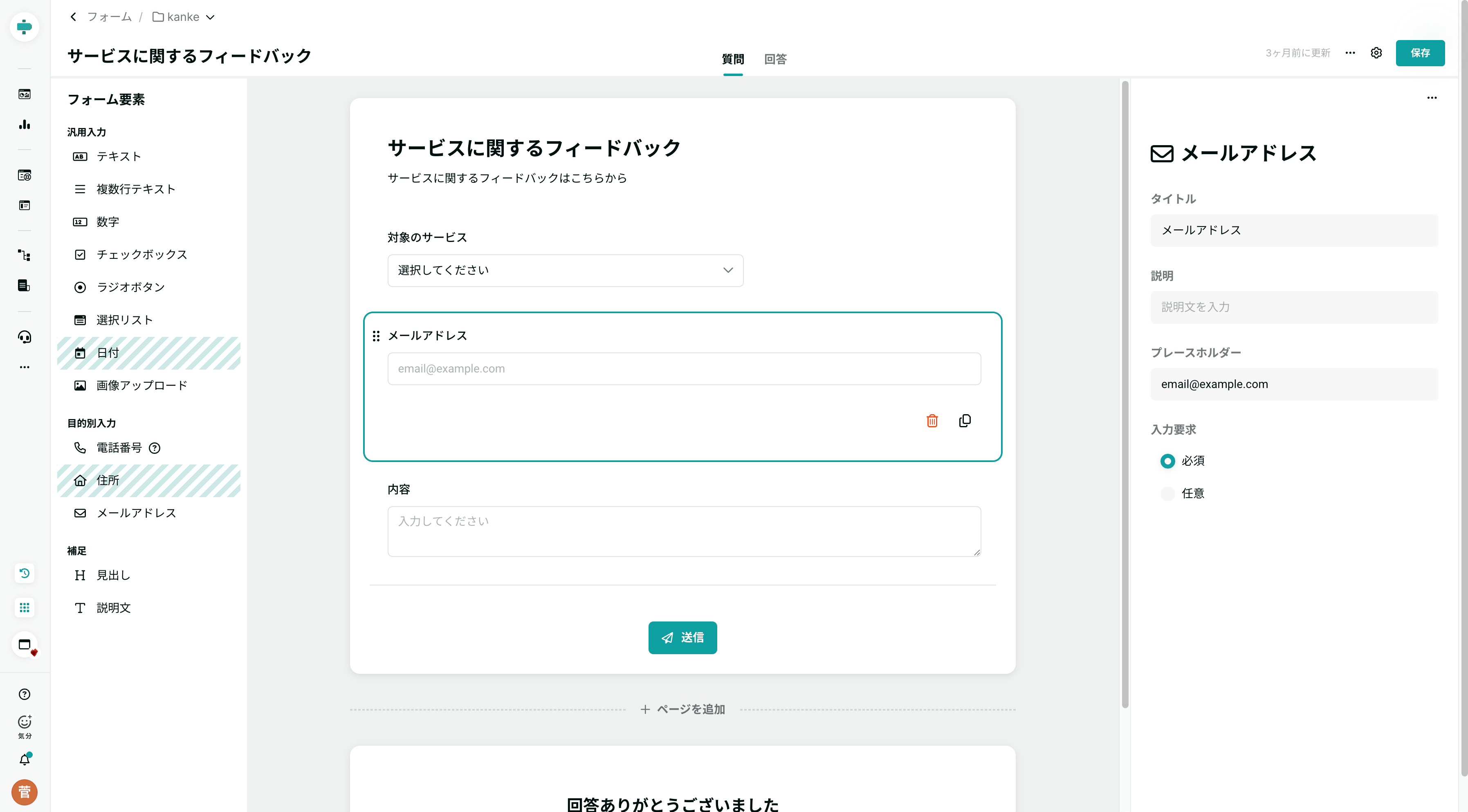Add 住所 element
The image size is (1468, 812).
[x=149, y=480]
